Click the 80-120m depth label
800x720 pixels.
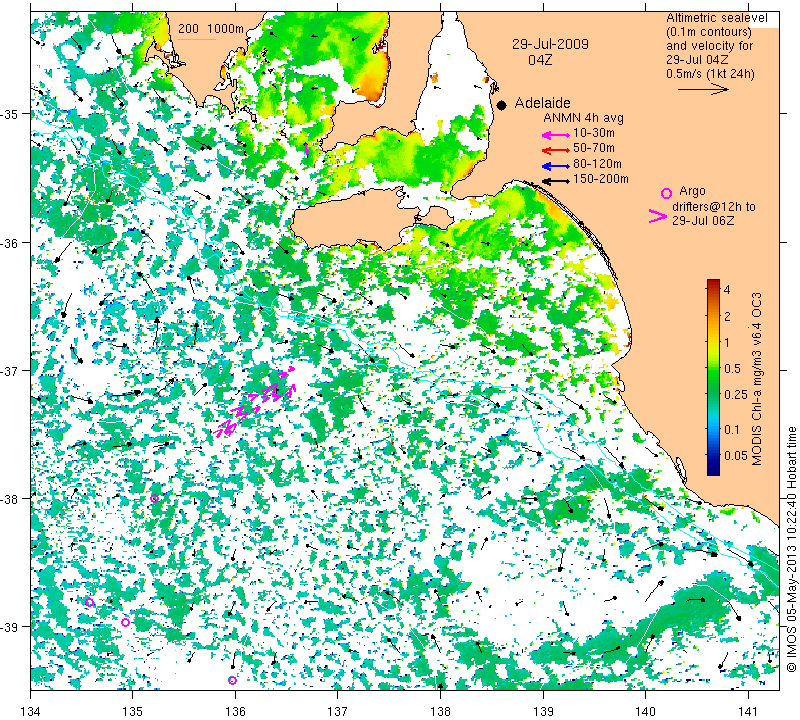[x=597, y=164]
